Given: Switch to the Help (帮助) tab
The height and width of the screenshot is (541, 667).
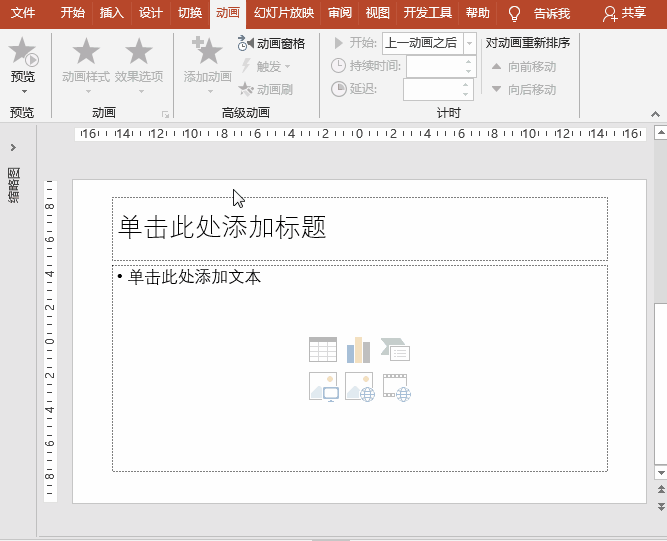Looking at the screenshot, I should [478, 13].
